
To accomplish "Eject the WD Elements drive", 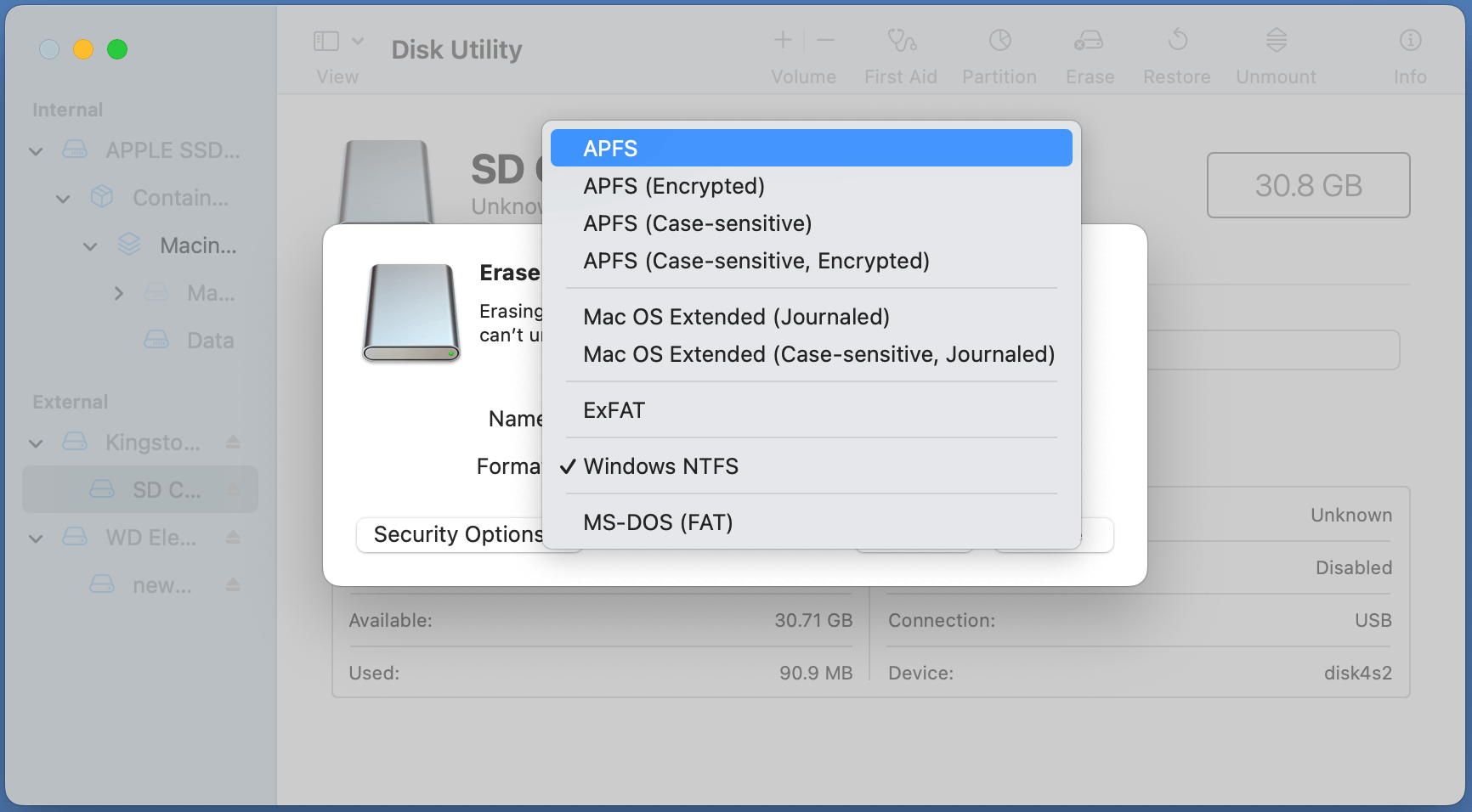I will click(232, 537).
